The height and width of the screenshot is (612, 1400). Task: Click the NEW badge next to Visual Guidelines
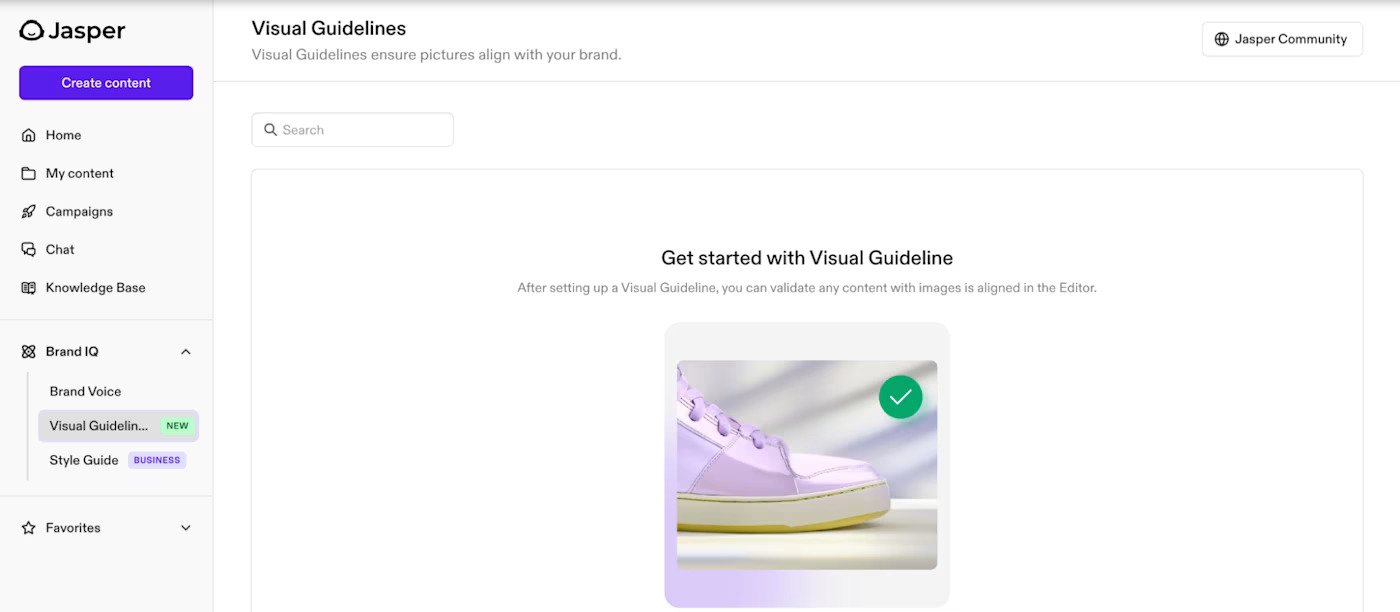(x=177, y=425)
